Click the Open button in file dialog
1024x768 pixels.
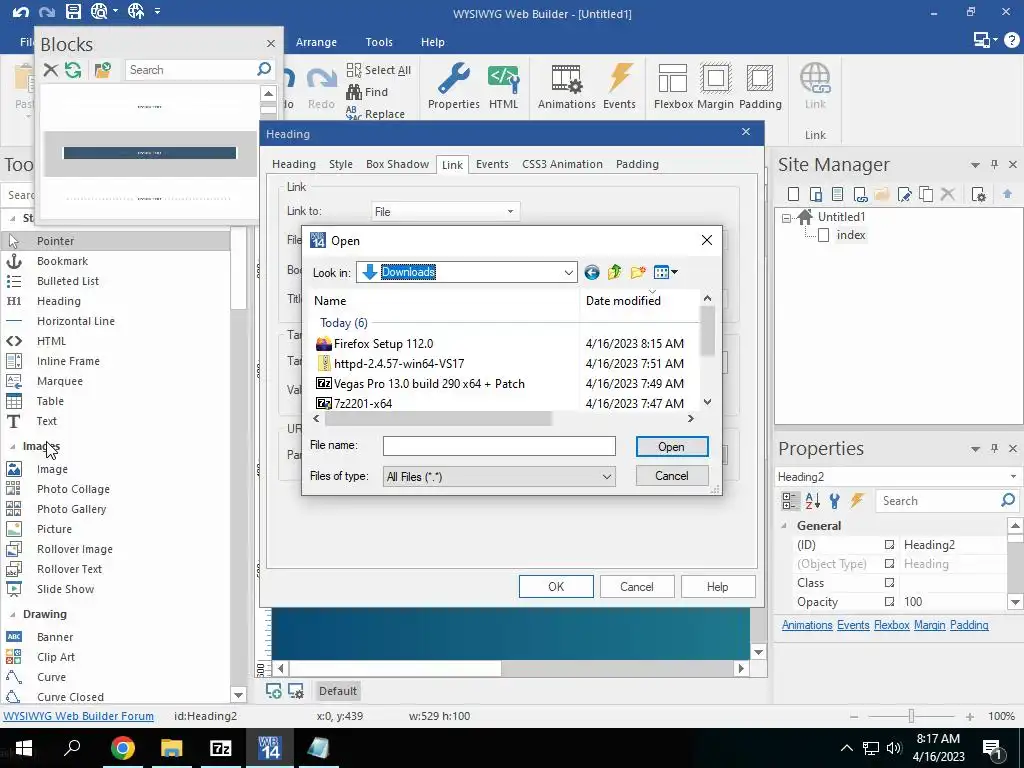[x=672, y=447]
